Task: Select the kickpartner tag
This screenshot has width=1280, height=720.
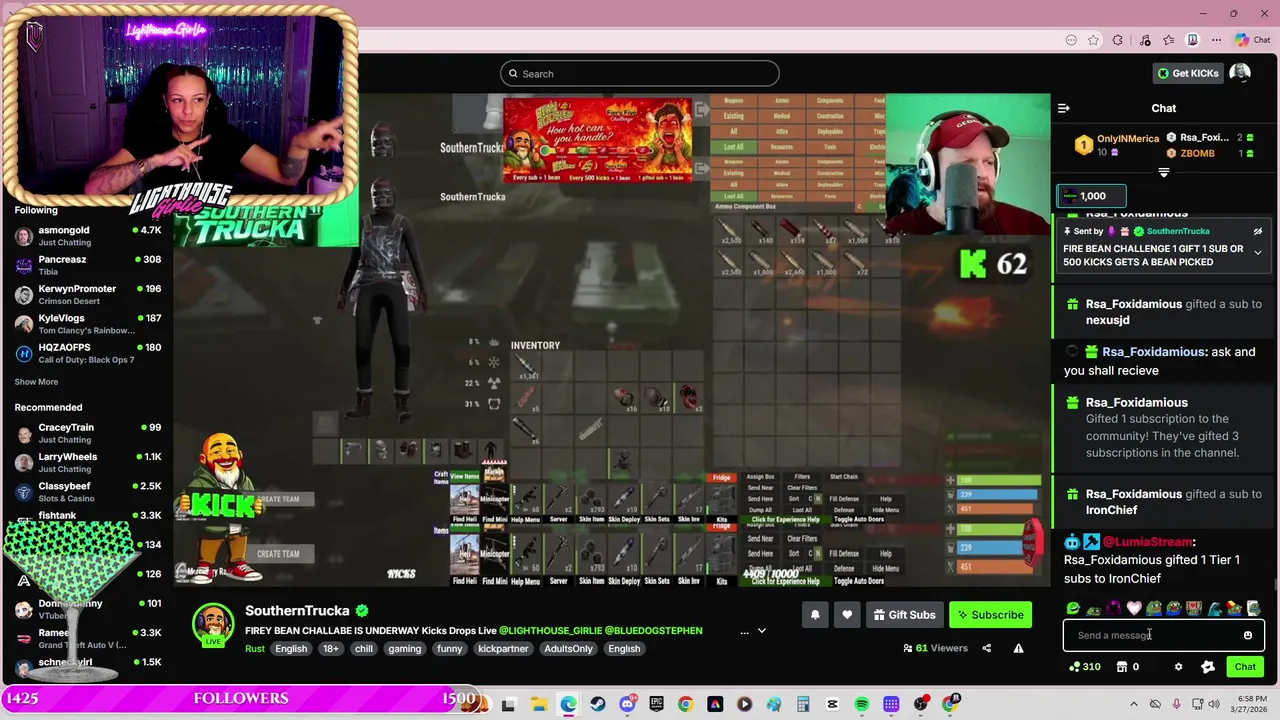Action: click(x=503, y=649)
